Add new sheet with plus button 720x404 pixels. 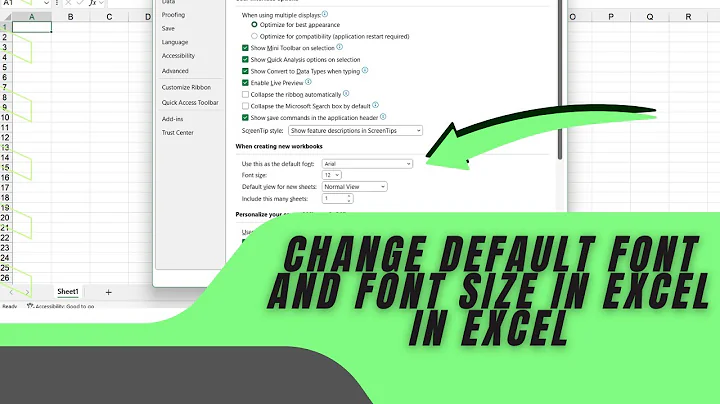click(x=108, y=292)
